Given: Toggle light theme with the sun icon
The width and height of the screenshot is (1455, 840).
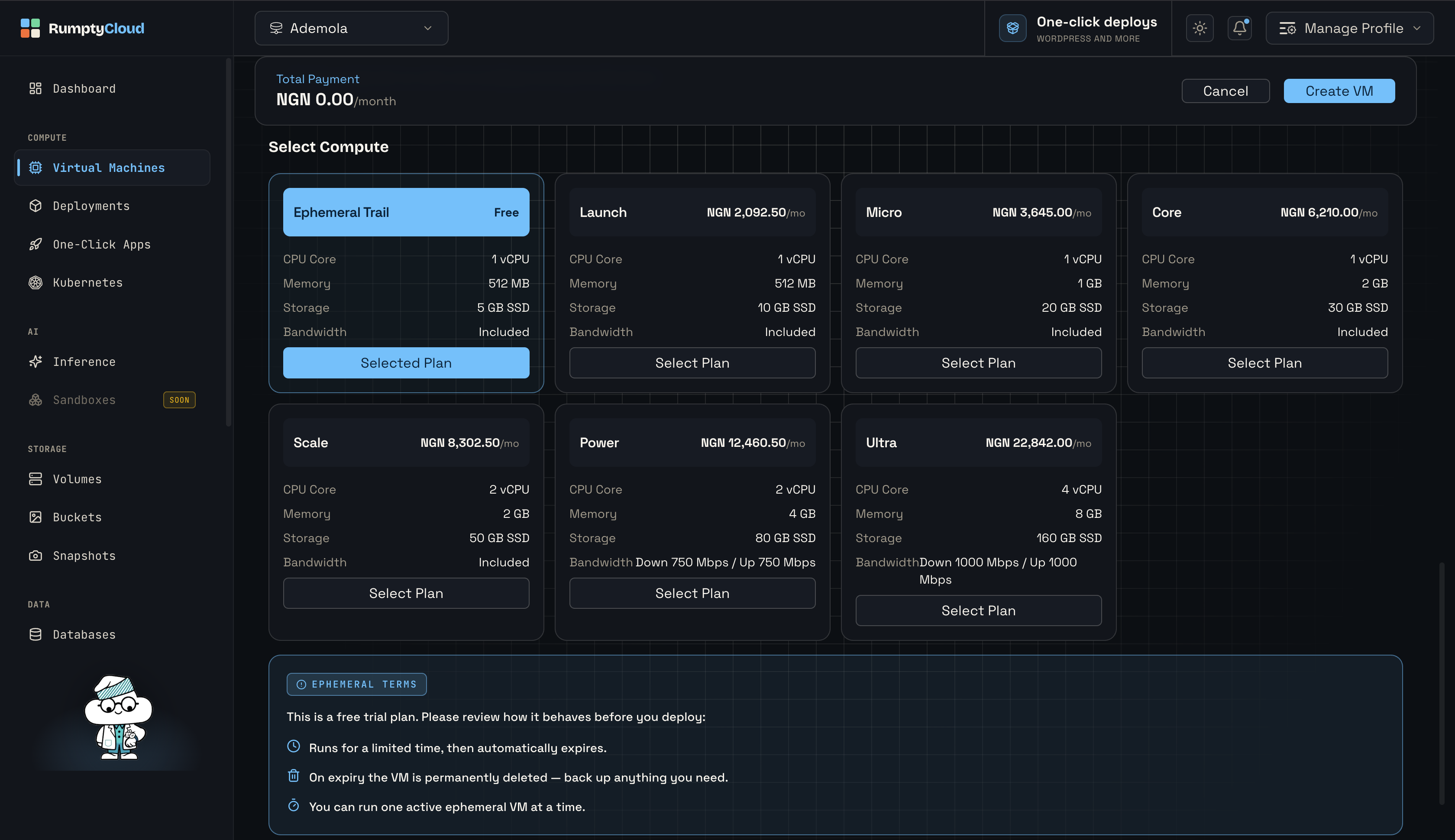Looking at the screenshot, I should tap(1200, 28).
